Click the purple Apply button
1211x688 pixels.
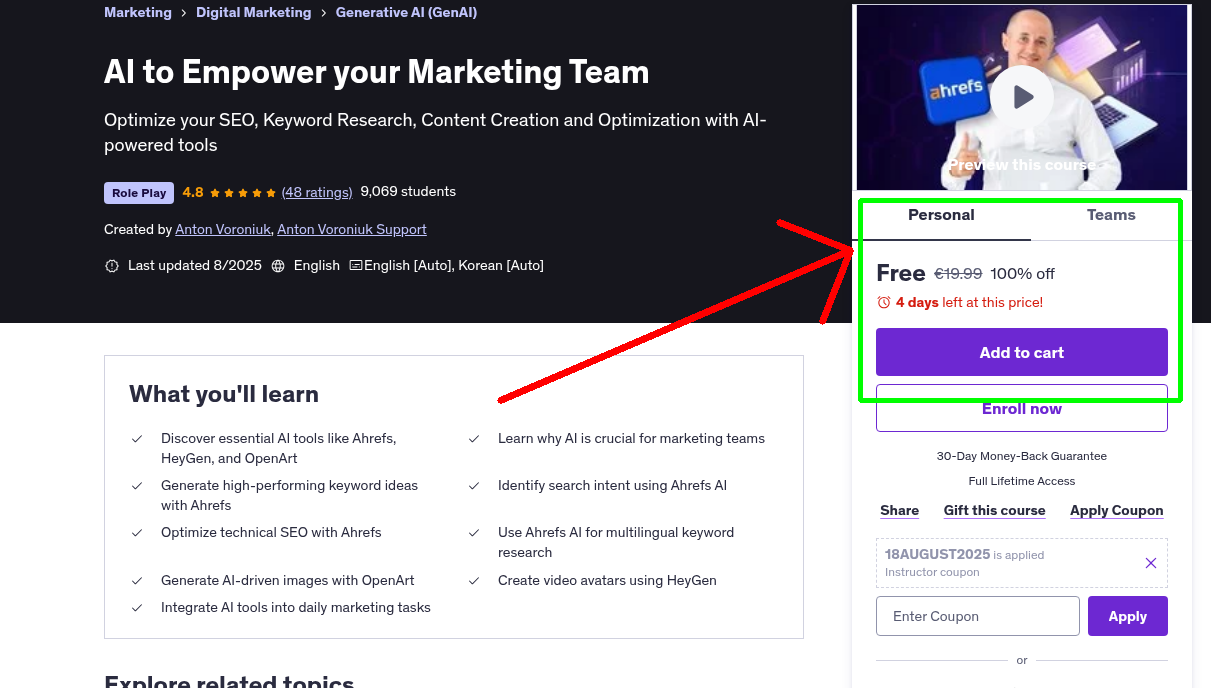tap(1128, 616)
